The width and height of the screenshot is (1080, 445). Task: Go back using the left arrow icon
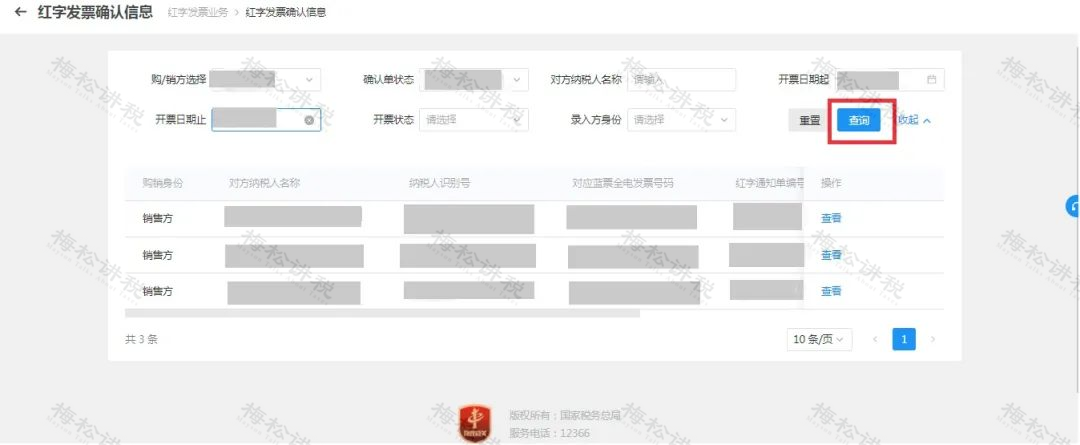coord(21,12)
